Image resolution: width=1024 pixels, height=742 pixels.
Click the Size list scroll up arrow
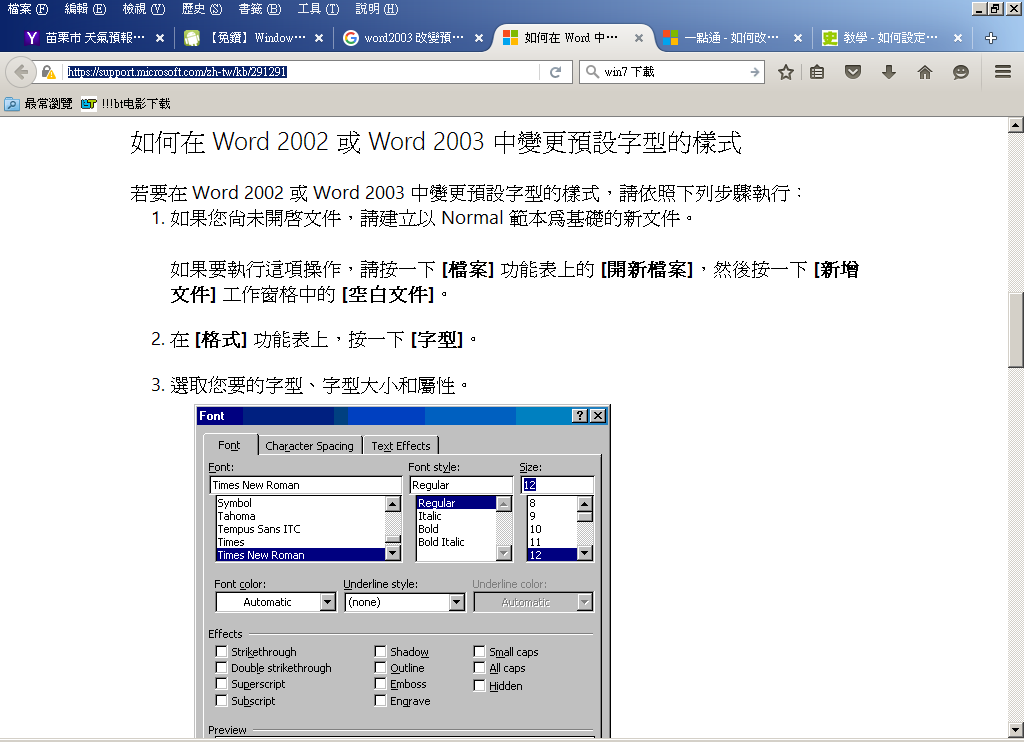click(x=584, y=504)
